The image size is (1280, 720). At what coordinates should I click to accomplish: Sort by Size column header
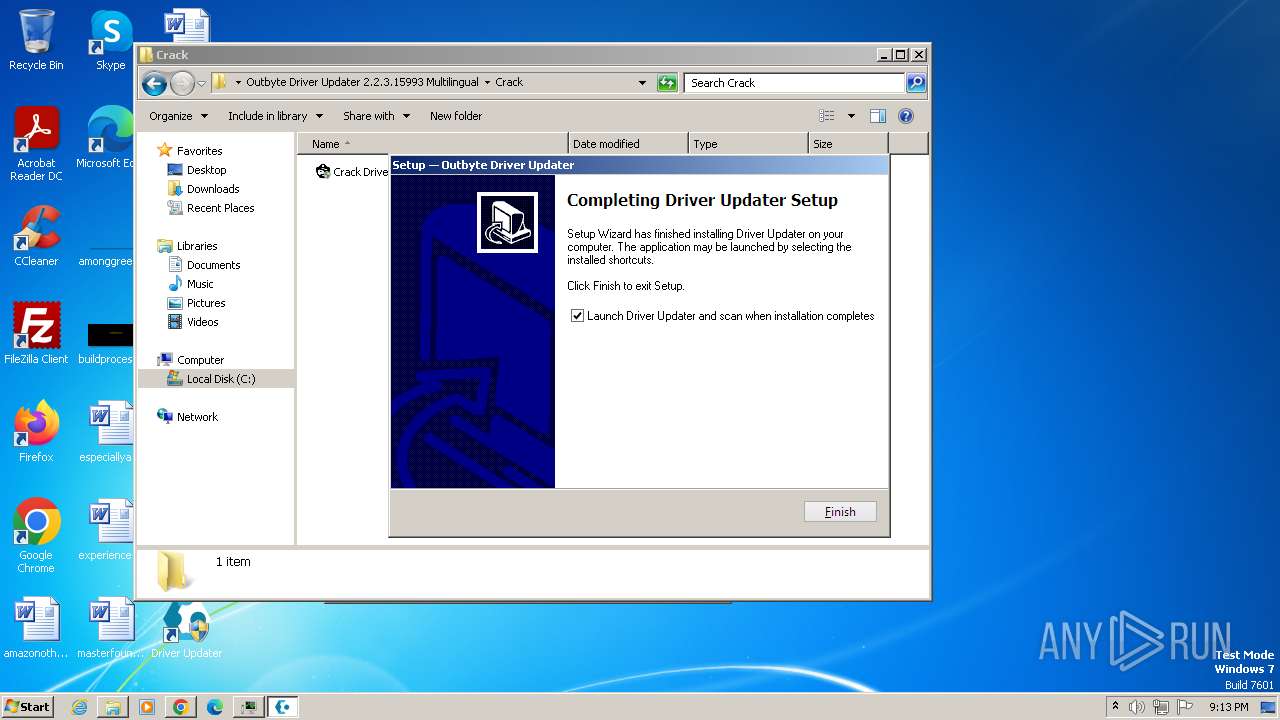coord(848,144)
